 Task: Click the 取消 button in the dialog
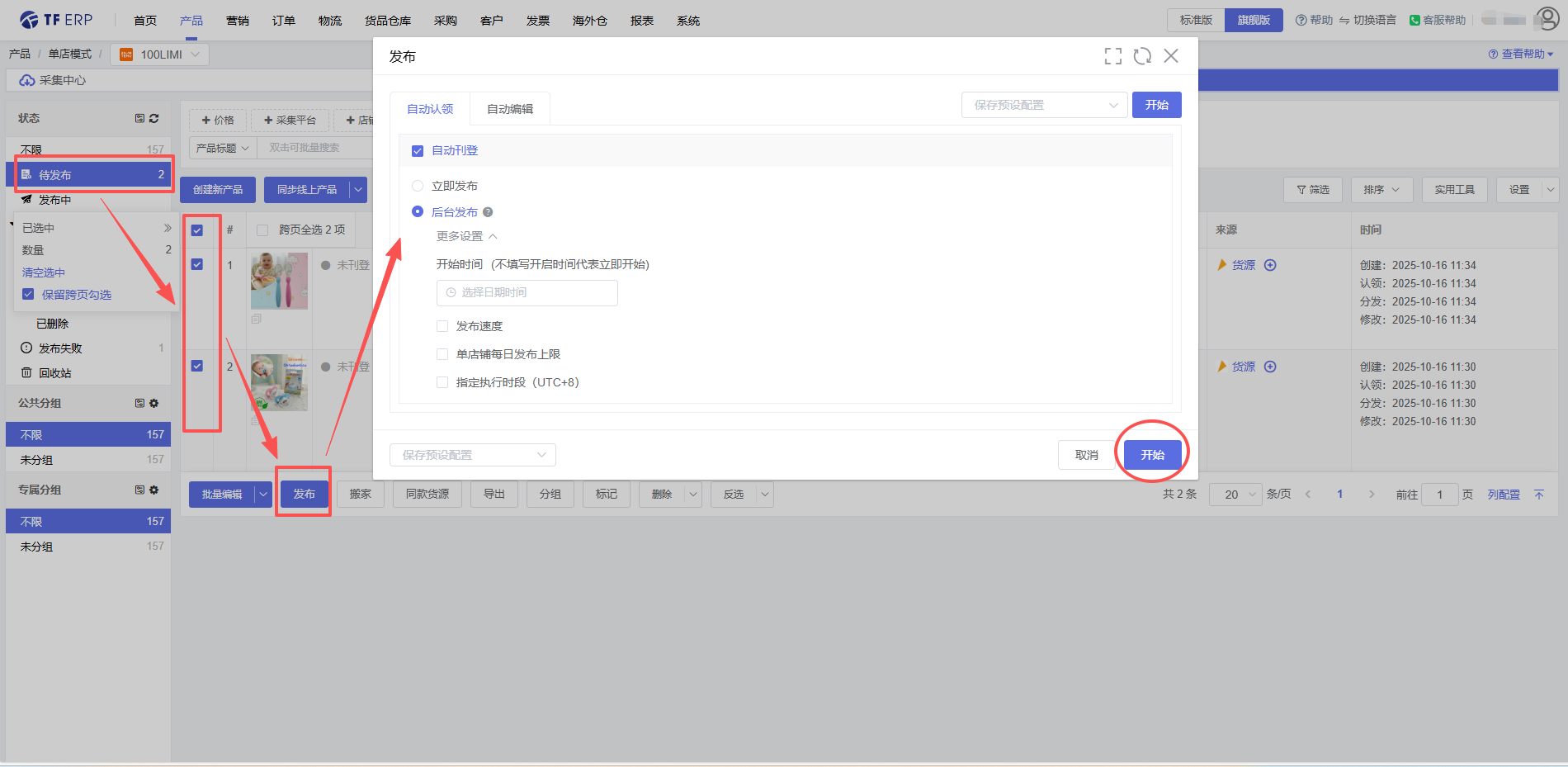[1086, 455]
